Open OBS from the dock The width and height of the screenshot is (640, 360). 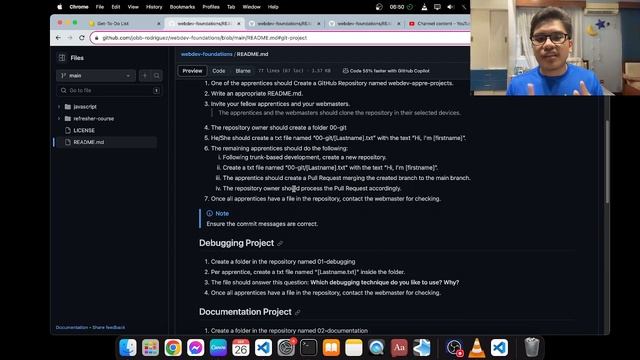coord(454,348)
